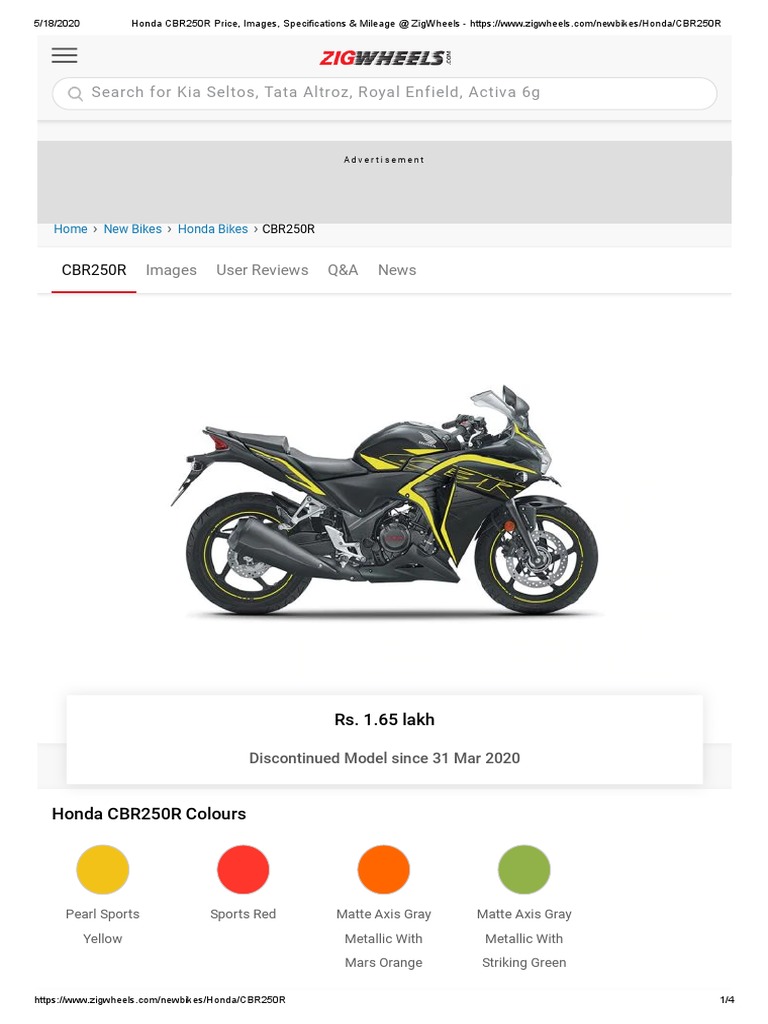Open the Honda Bikes breadcrumb link
Screen dimensions: 768x1024
point(213,229)
